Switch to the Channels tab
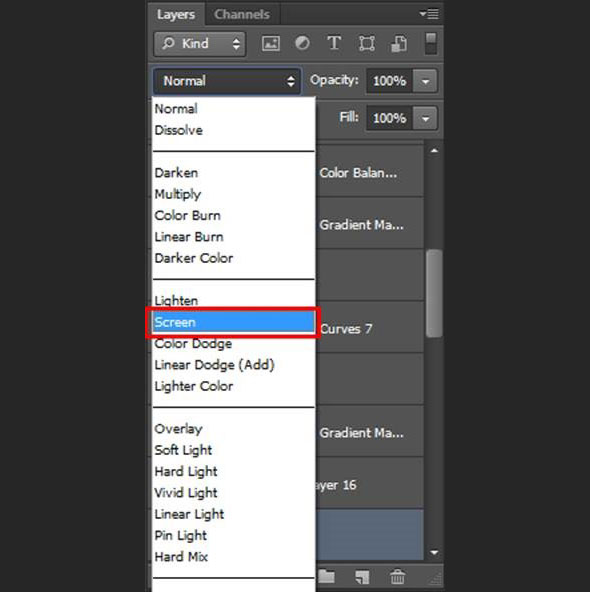Image resolution: width=590 pixels, height=592 pixels. point(242,14)
